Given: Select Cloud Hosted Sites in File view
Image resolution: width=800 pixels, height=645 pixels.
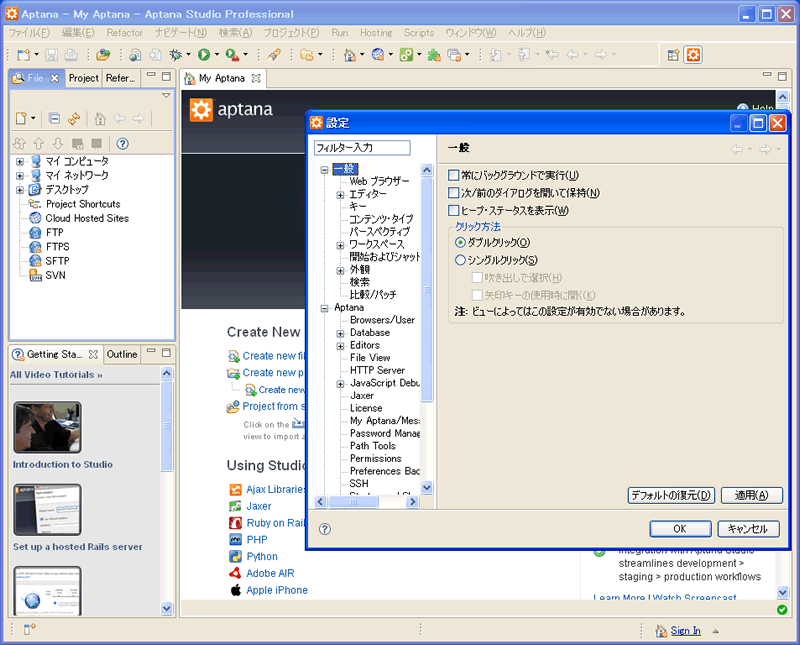Looking at the screenshot, I should click(87, 218).
